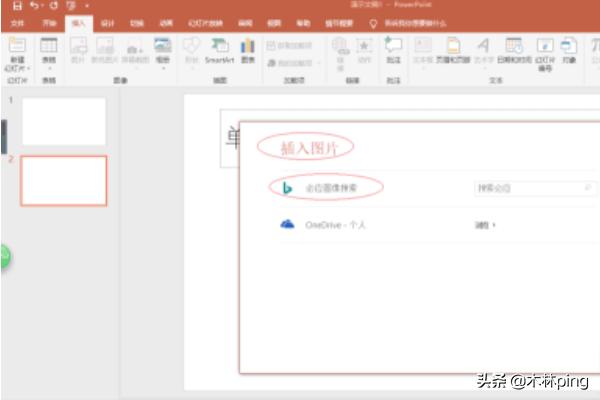Start slideshow from beginning via quick access icon
Screen dimensions: 600x400
(71, 6)
